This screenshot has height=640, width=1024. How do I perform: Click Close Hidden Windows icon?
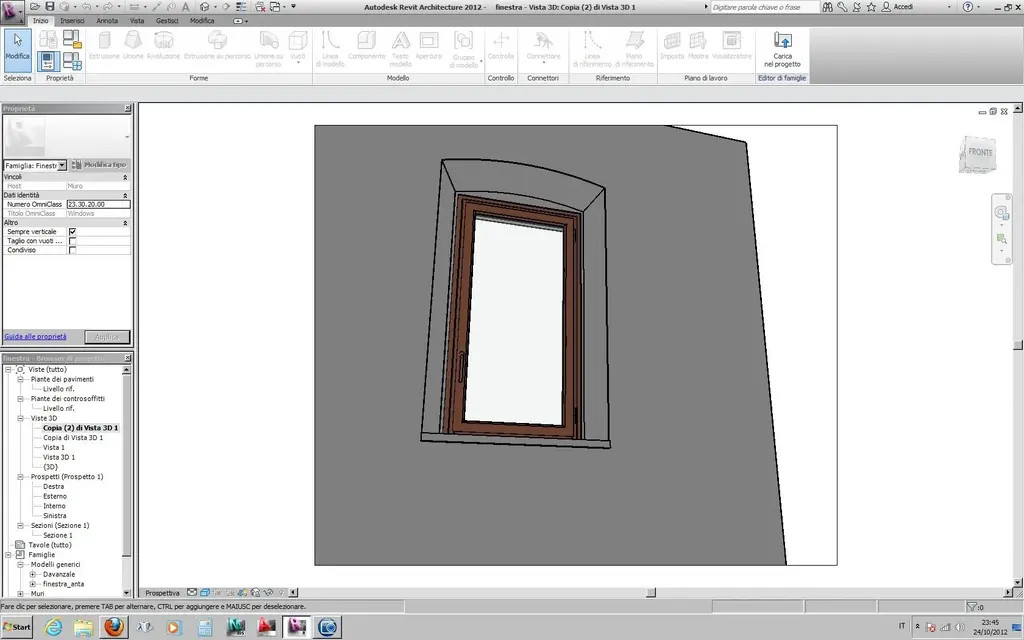[260, 7]
